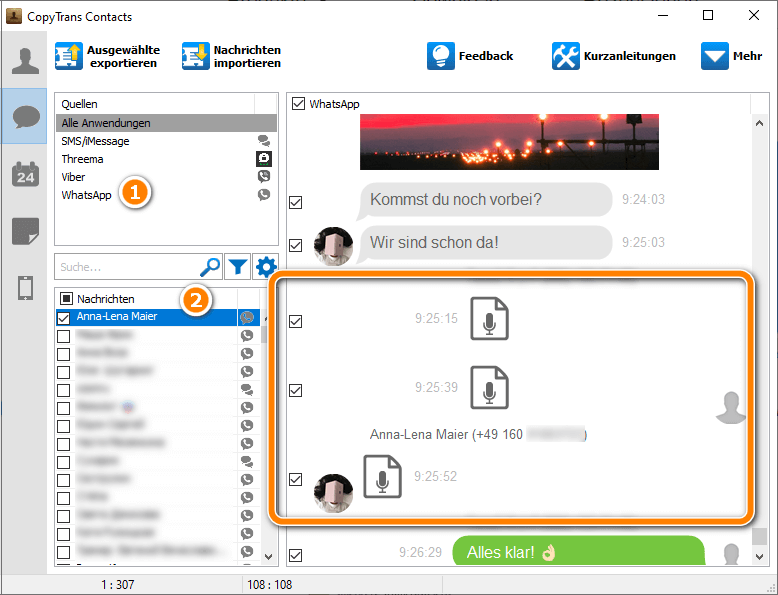
Task: Open the Messages speech bubble section
Action: click(x=25, y=117)
